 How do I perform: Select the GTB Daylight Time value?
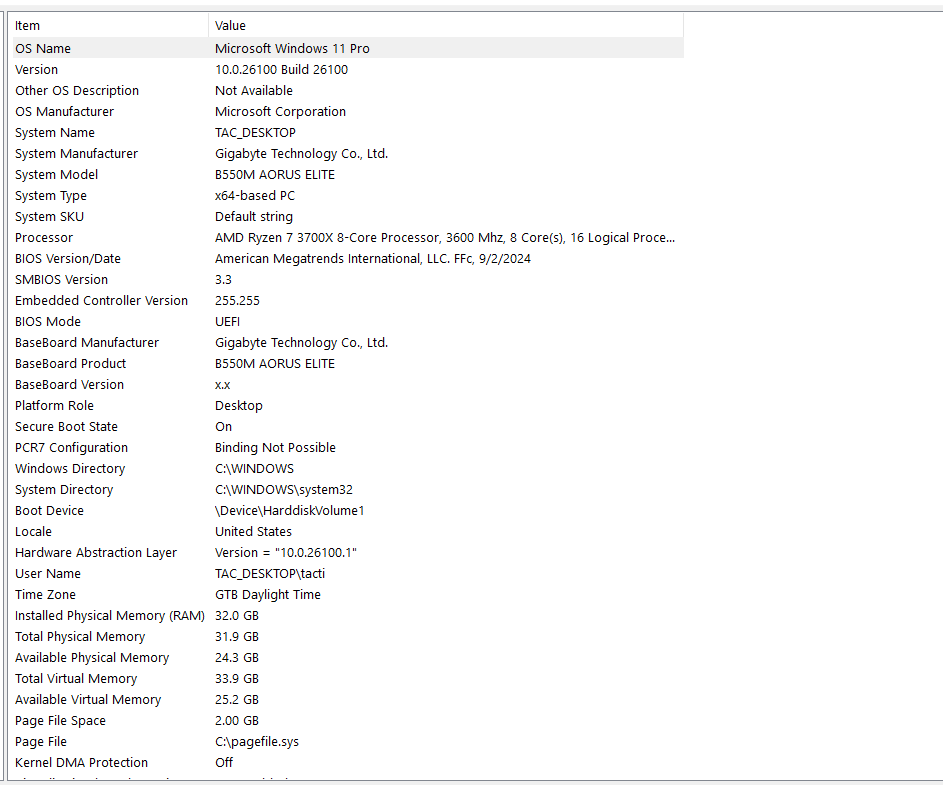[268, 595]
